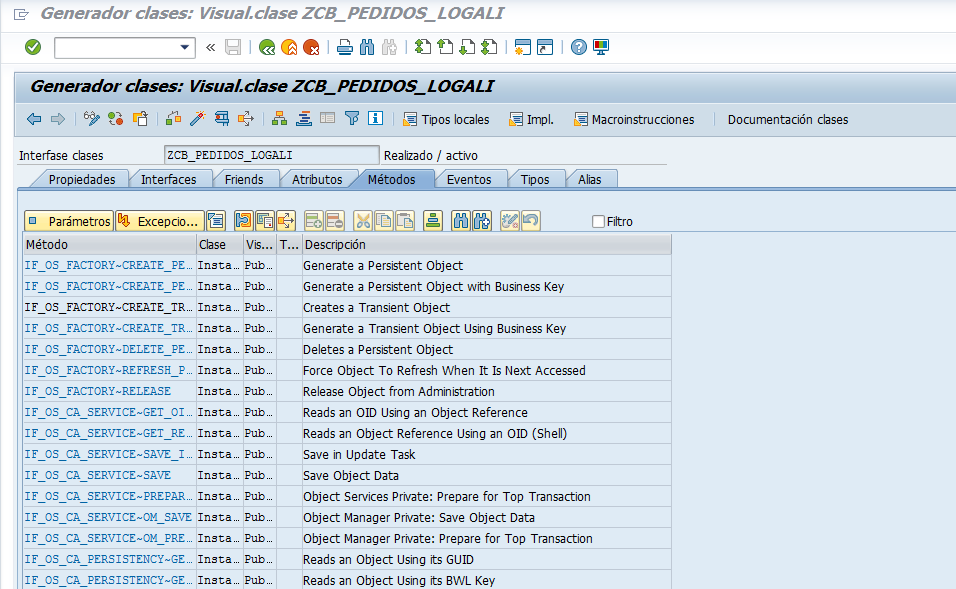The width and height of the screenshot is (956, 589).
Task: Go to first page icon
Action: pyautogui.click(x=423, y=47)
